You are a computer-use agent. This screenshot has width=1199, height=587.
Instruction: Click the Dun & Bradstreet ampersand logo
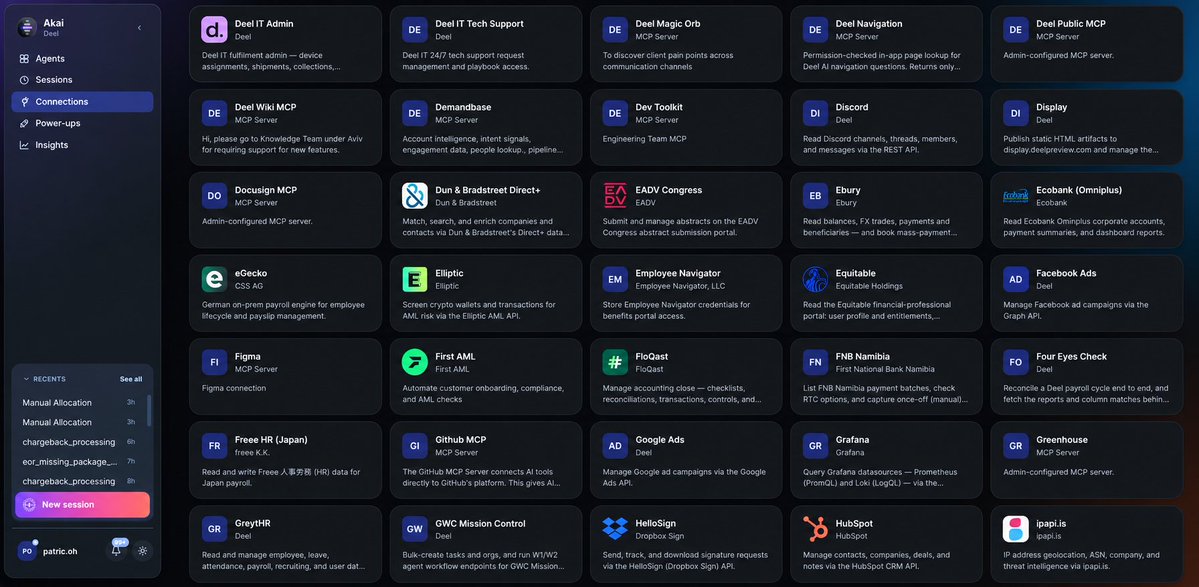415,196
